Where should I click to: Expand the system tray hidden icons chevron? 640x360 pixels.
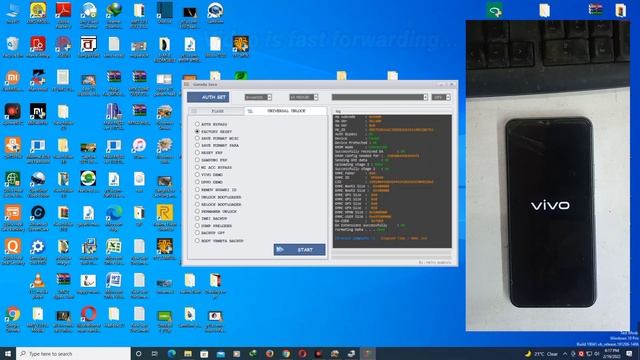(x=565, y=353)
